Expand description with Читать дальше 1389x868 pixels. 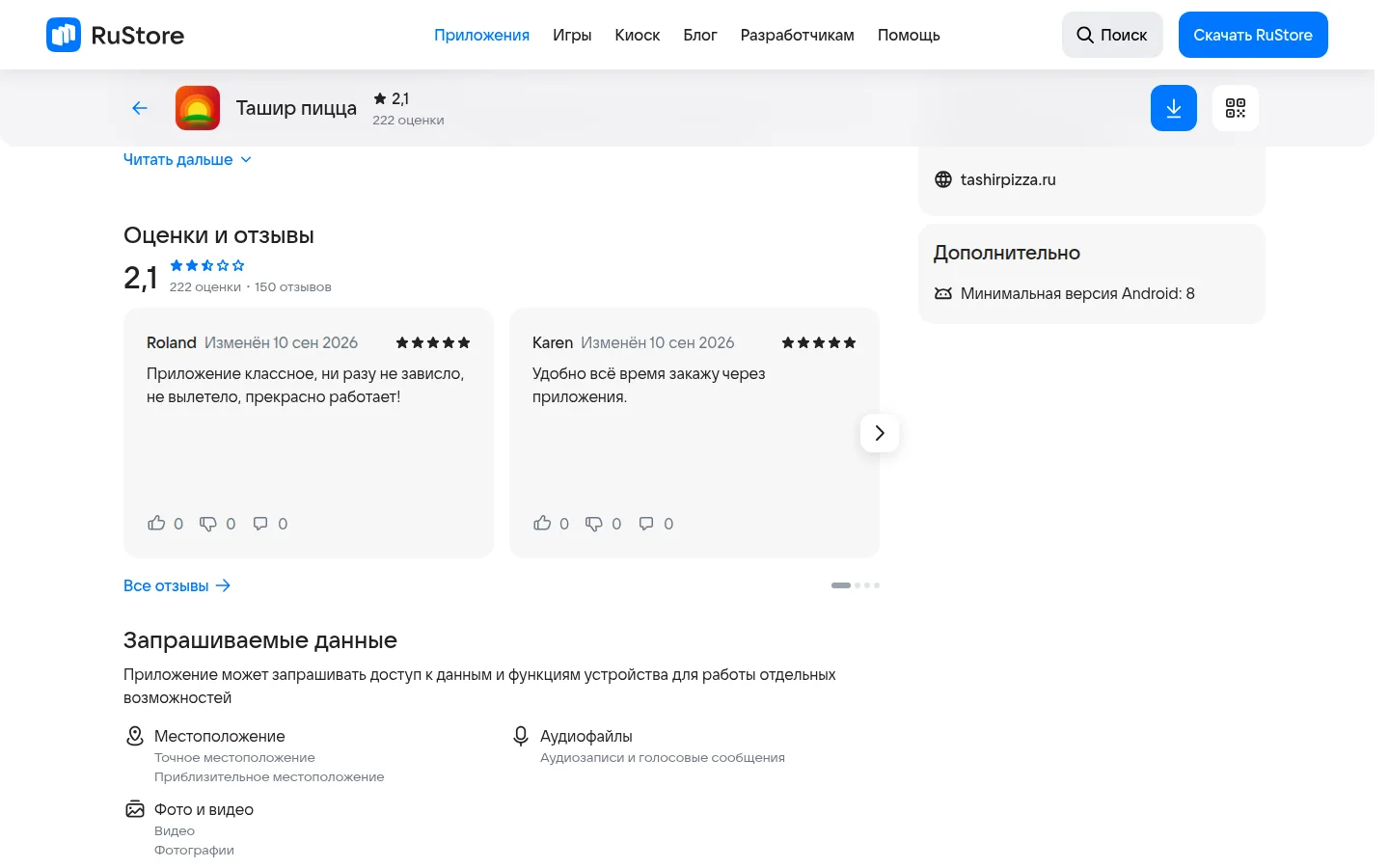(187, 160)
